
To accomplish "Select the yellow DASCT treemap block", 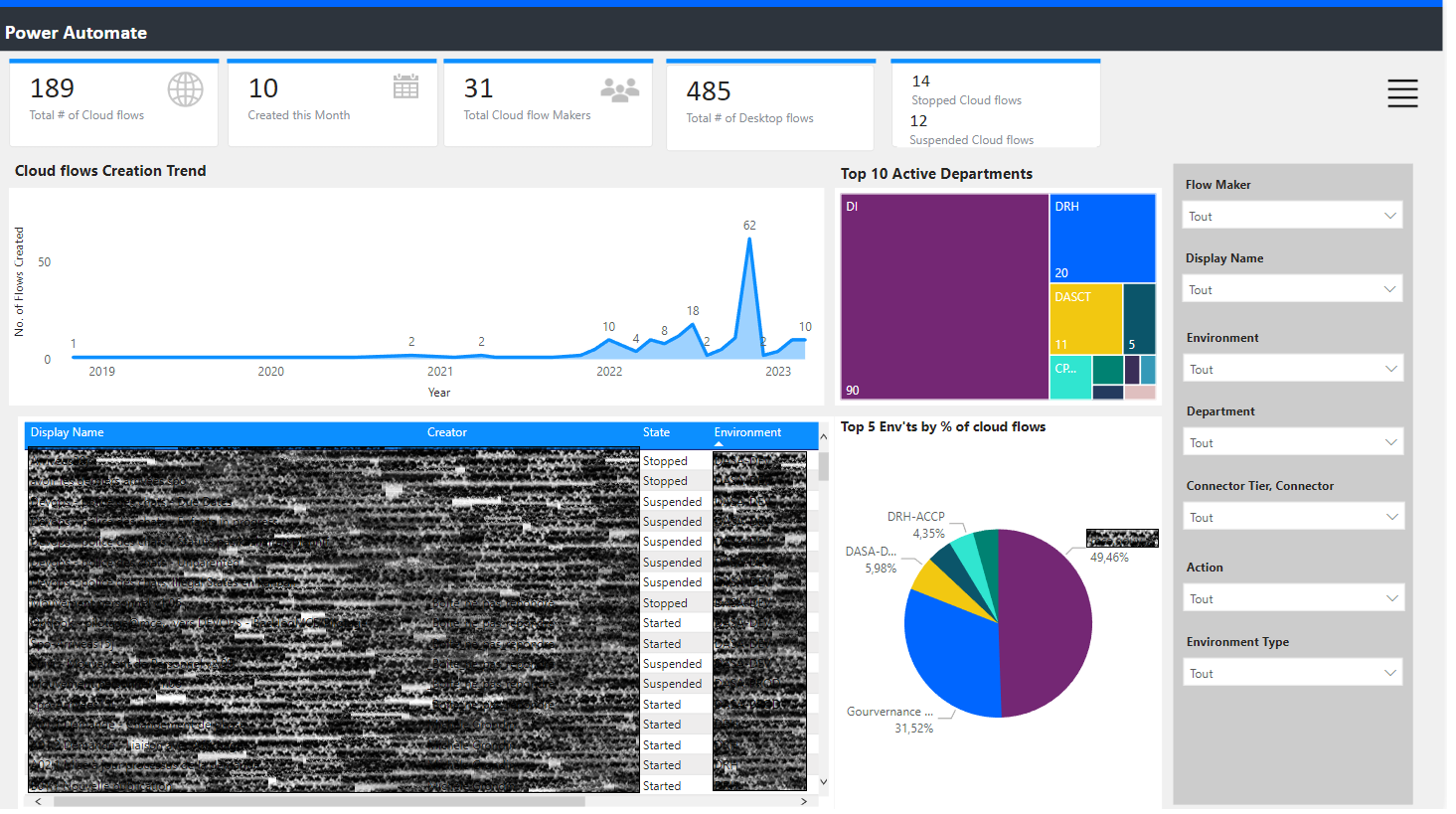I will 1086,319.
